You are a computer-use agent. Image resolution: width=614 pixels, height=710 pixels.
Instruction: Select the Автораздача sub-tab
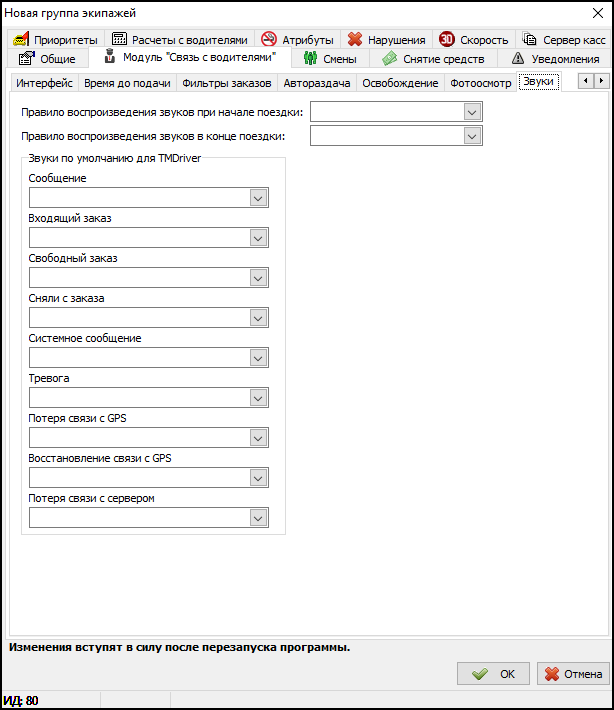[x=316, y=83]
